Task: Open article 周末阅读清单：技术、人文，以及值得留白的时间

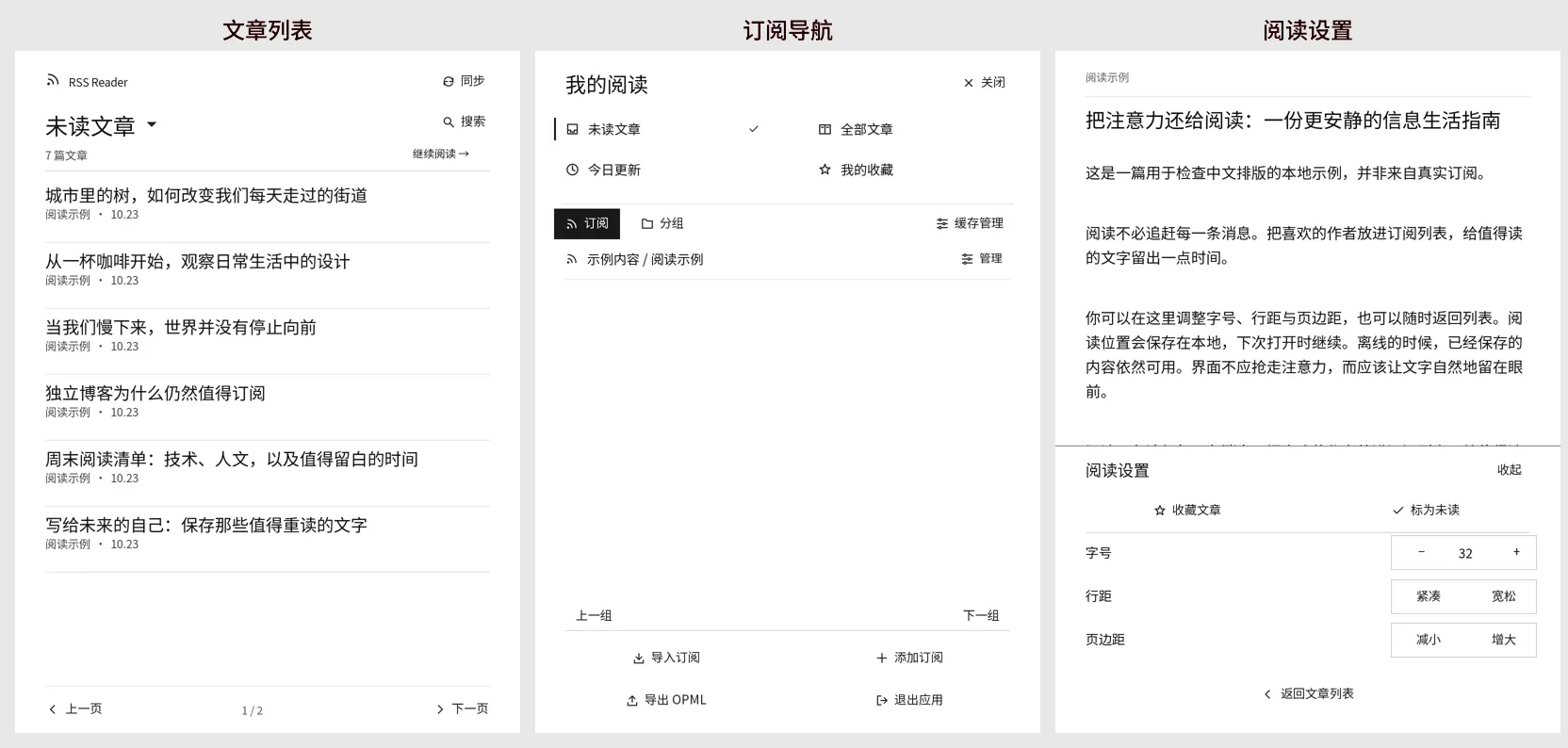Action: pyautogui.click(x=232, y=459)
